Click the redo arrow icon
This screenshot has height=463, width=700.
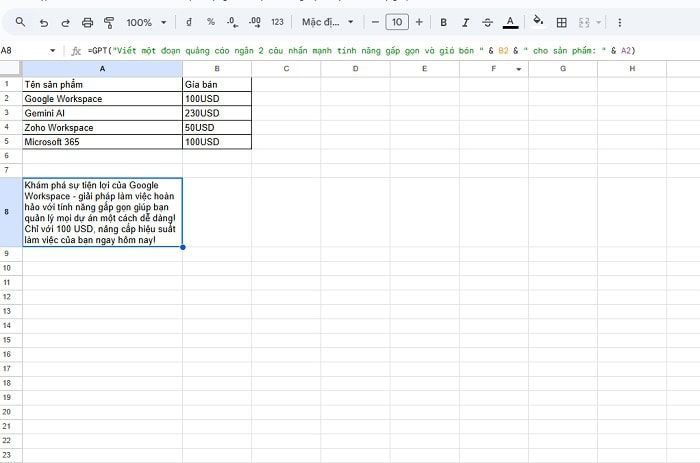pyautogui.click(x=65, y=22)
